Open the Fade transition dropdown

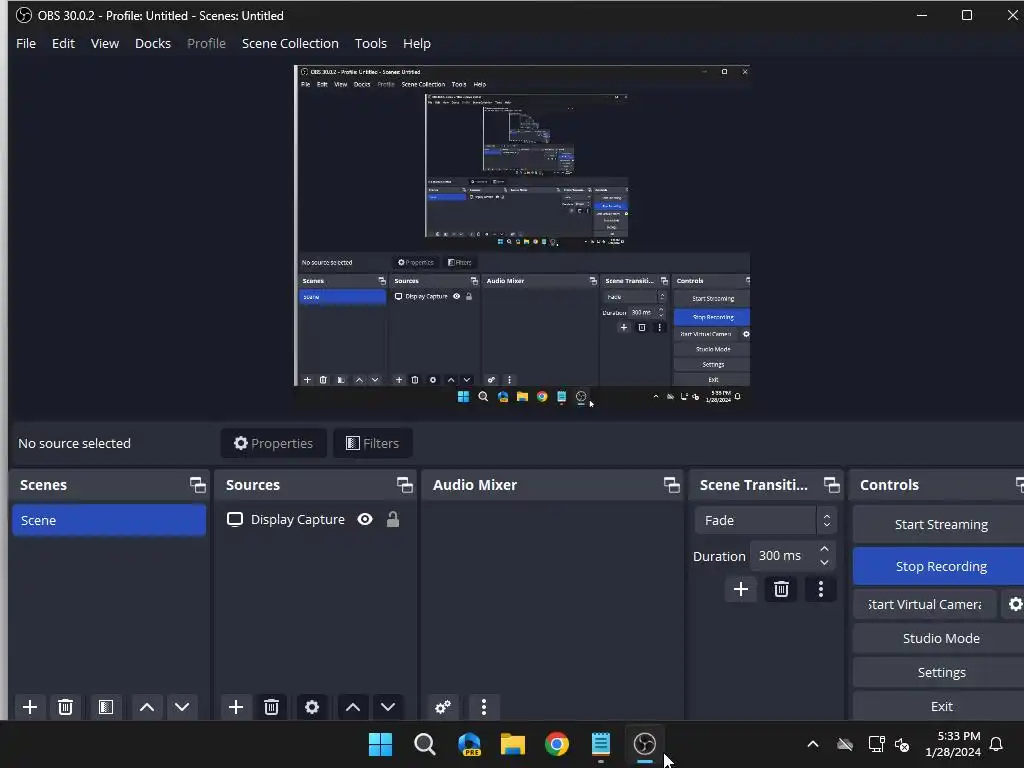click(765, 520)
